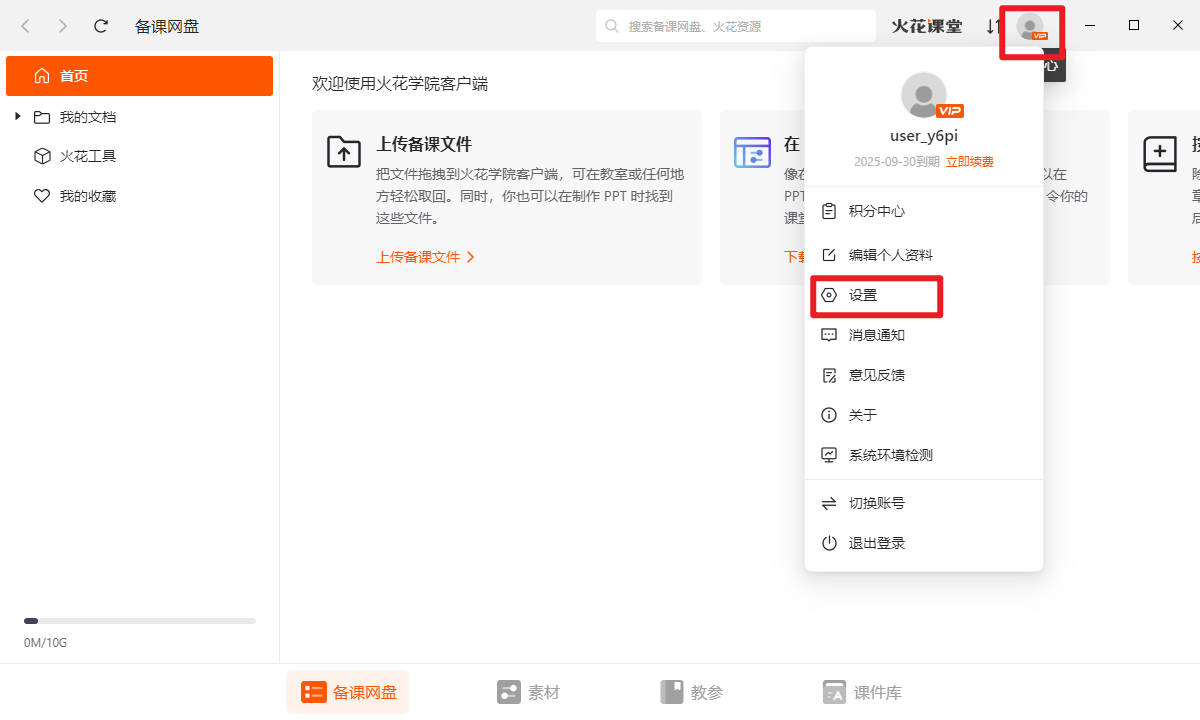Open the transfer list arrows icon

pyautogui.click(x=992, y=26)
